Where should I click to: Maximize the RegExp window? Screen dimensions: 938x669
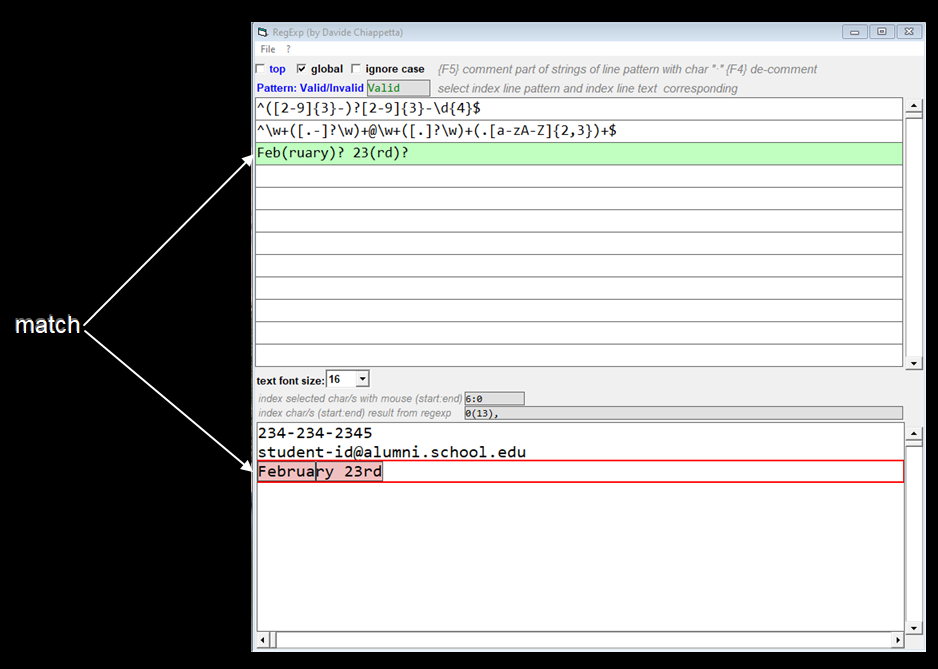pos(882,32)
